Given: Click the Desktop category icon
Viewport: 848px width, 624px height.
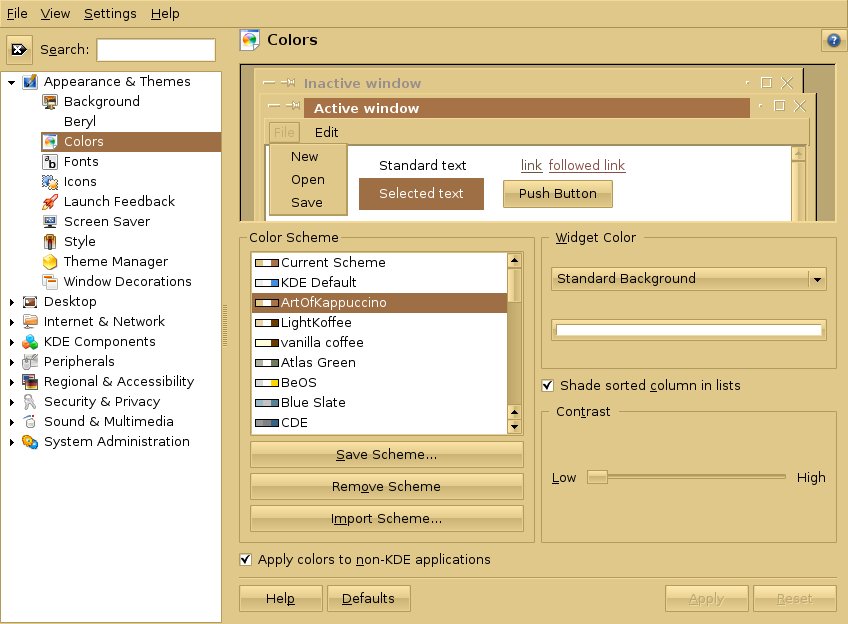Looking at the screenshot, I should point(30,302).
